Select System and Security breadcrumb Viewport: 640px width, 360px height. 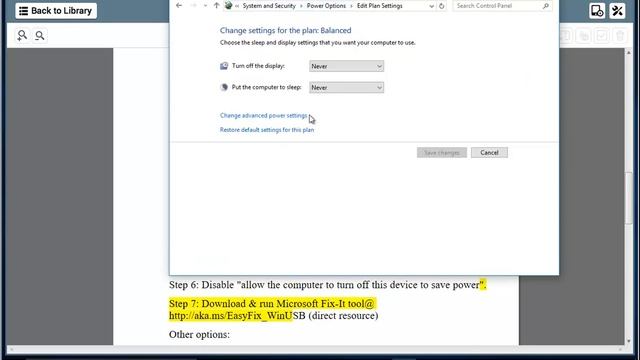(269, 6)
